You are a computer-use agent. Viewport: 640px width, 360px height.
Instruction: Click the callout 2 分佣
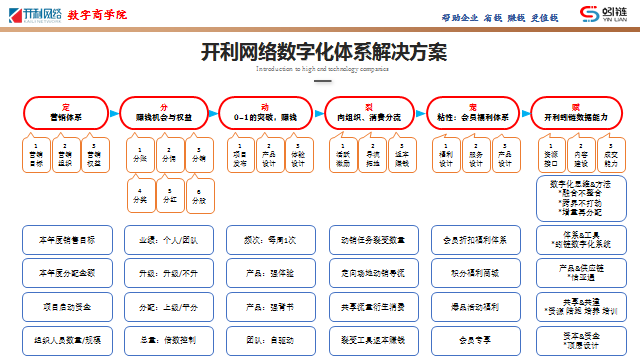point(170,154)
